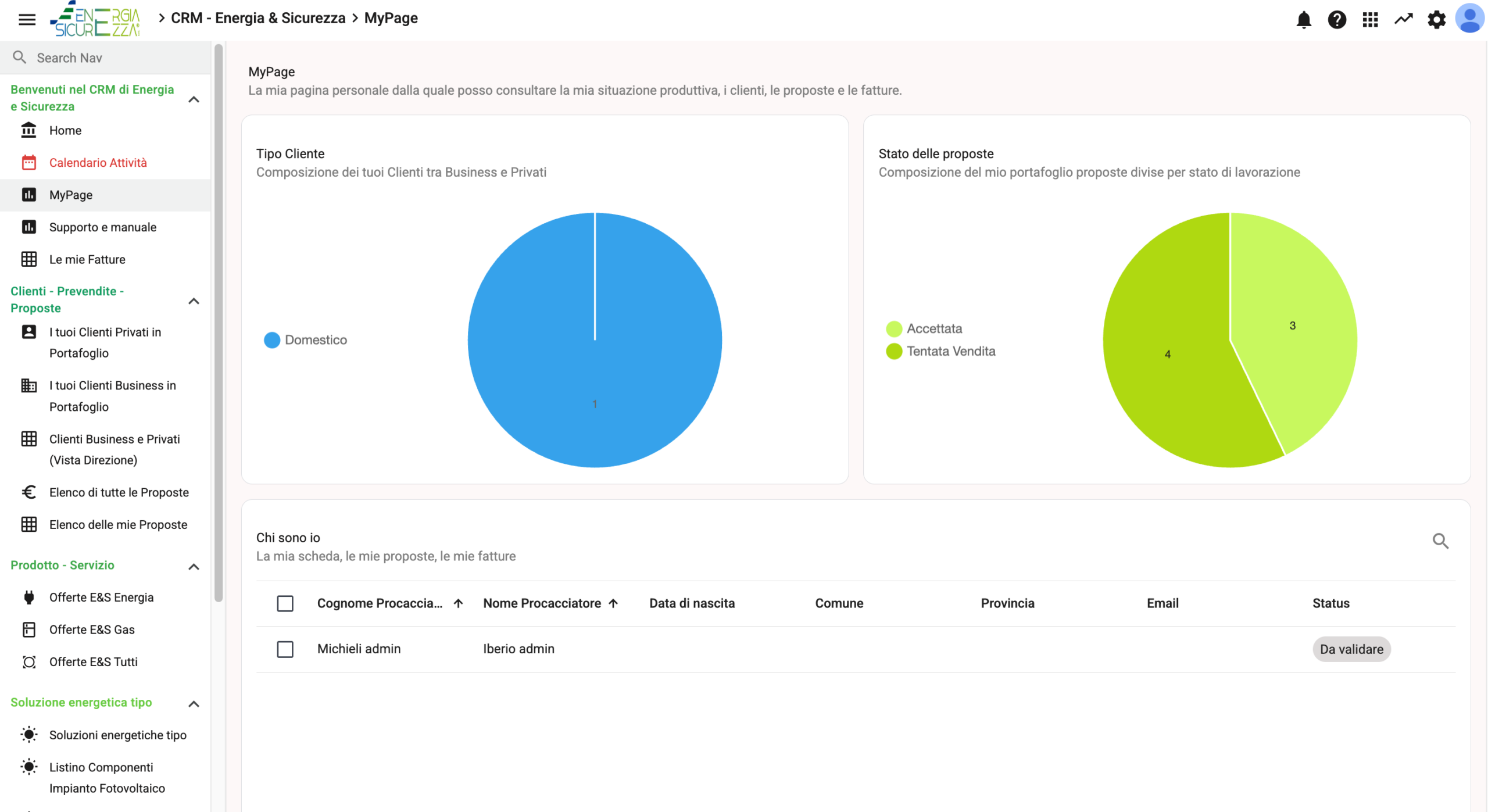This screenshot has height=812, width=1488.
Task: Click the Da validare status chip
Action: coord(1351,649)
